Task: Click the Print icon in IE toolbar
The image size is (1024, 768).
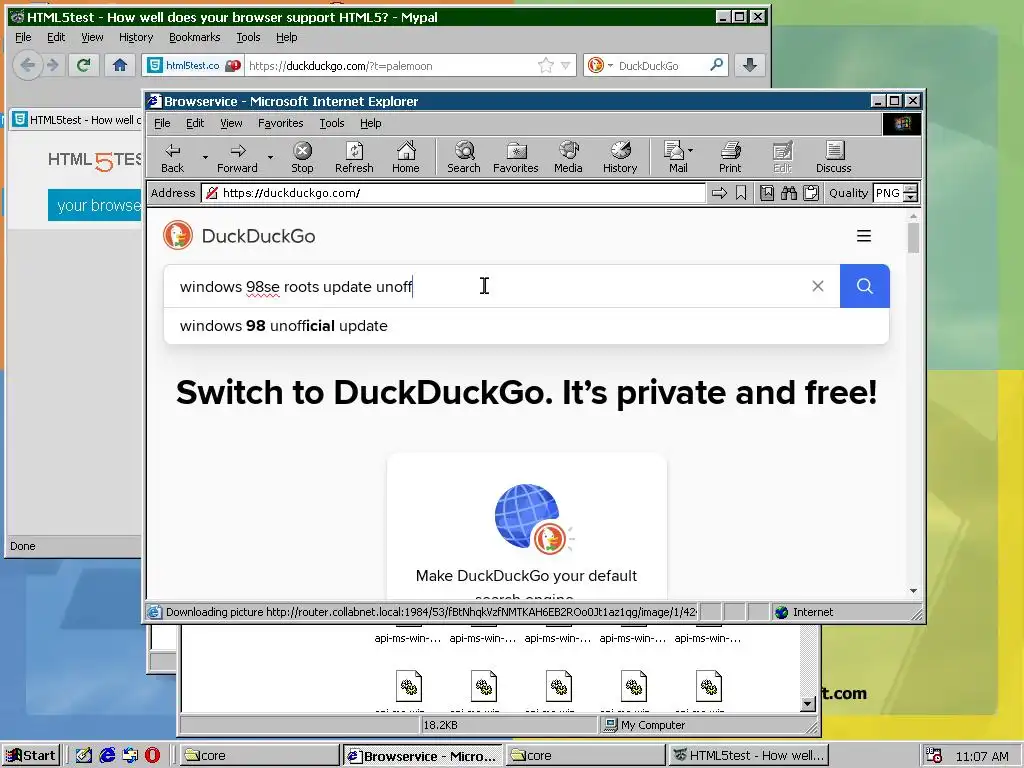Action: pos(730,158)
